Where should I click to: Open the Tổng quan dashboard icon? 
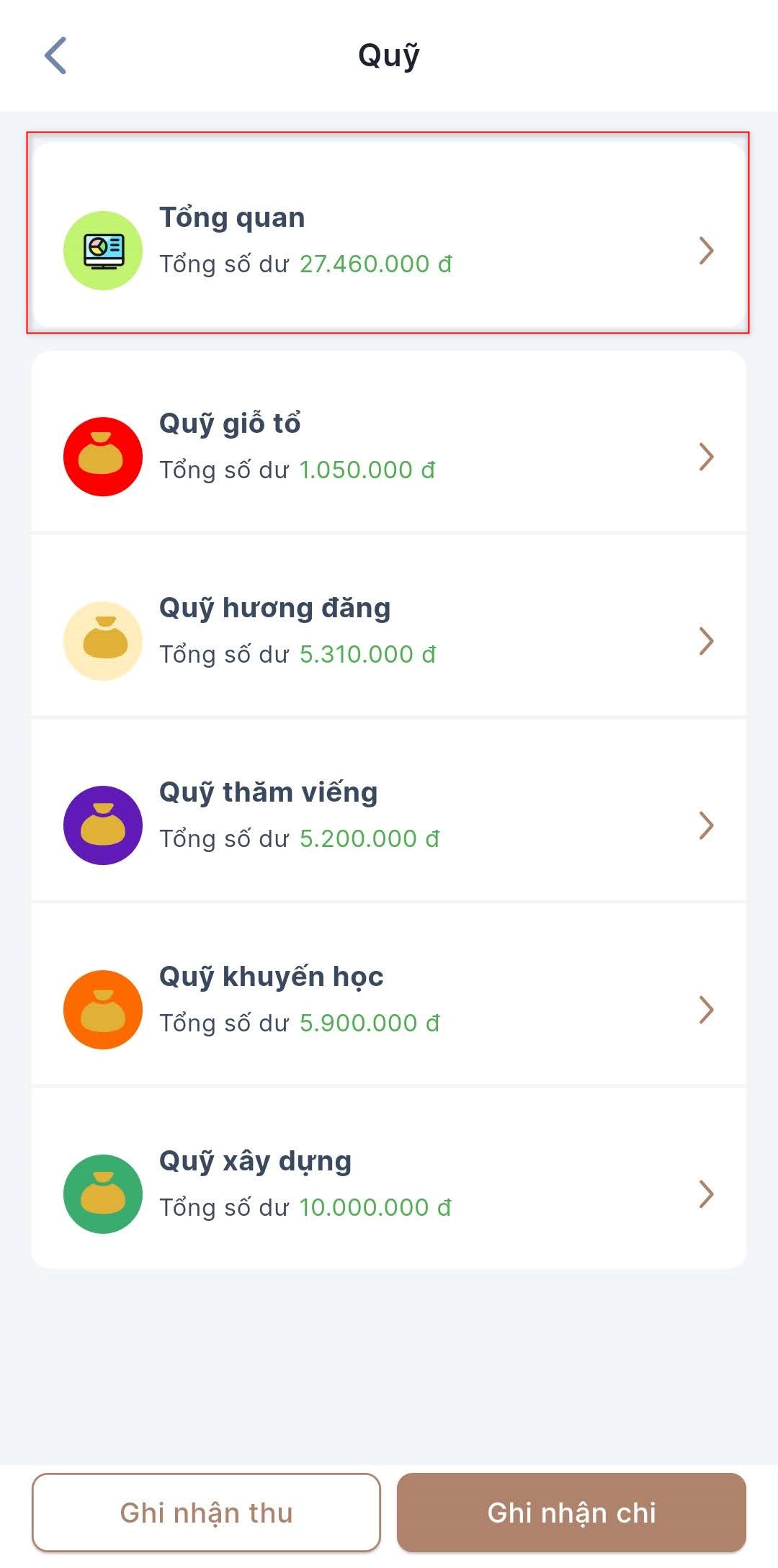coord(103,251)
